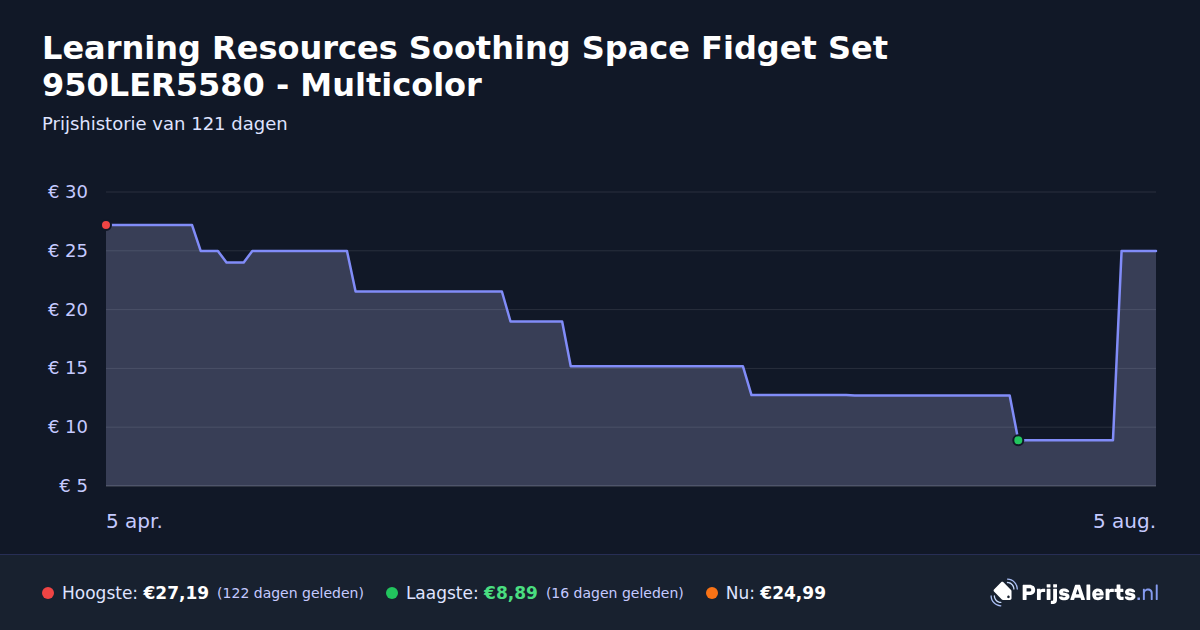Click the '16 dagen geleden' note
1200x630 pixels.
point(615,593)
